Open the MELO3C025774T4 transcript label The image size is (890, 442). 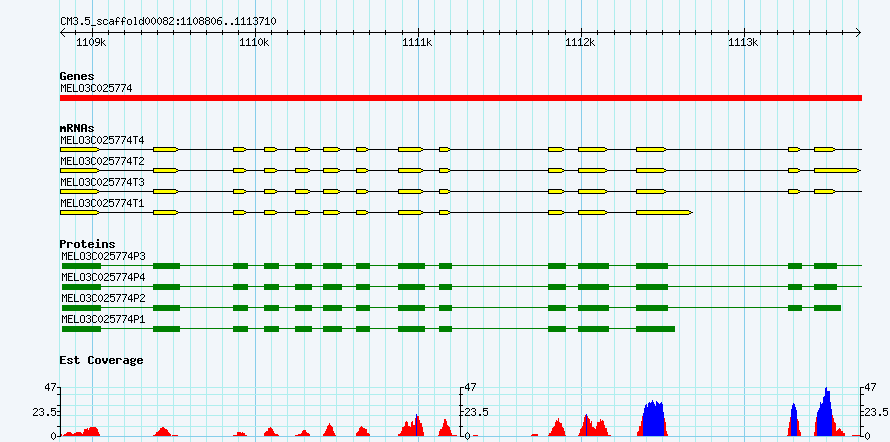coord(103,140)
